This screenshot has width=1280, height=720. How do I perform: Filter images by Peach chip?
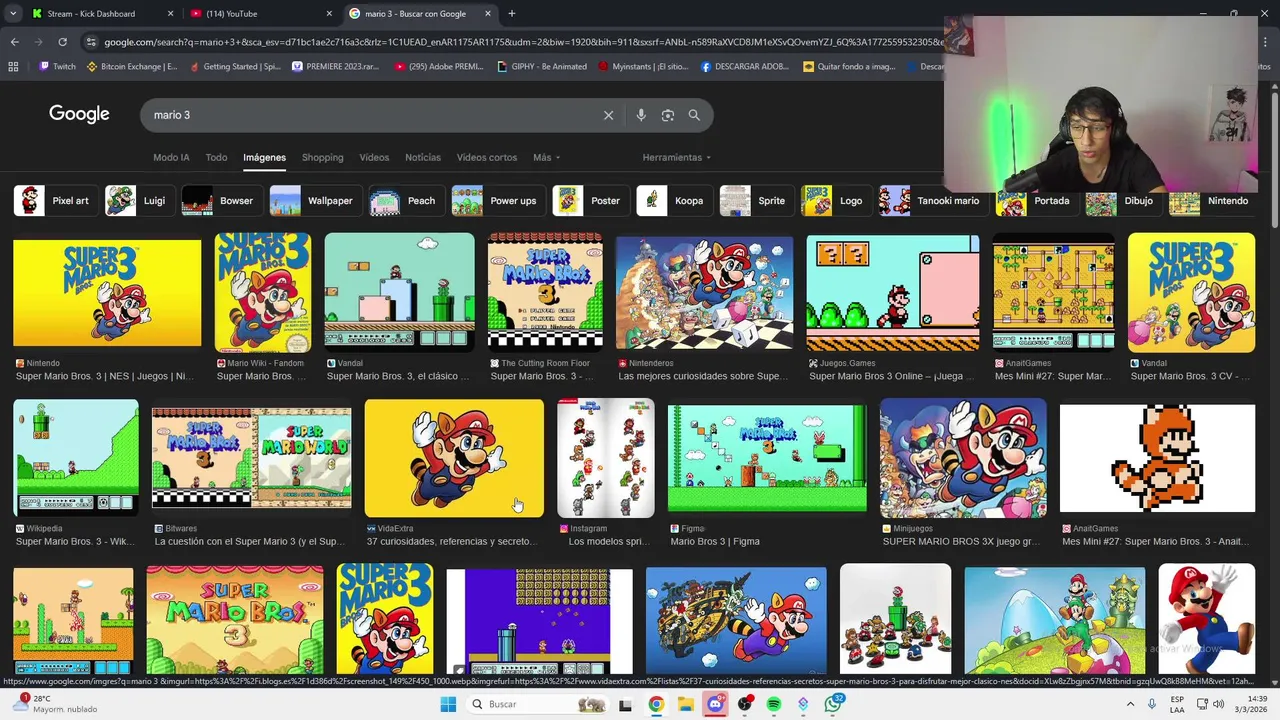pos(405,200)
